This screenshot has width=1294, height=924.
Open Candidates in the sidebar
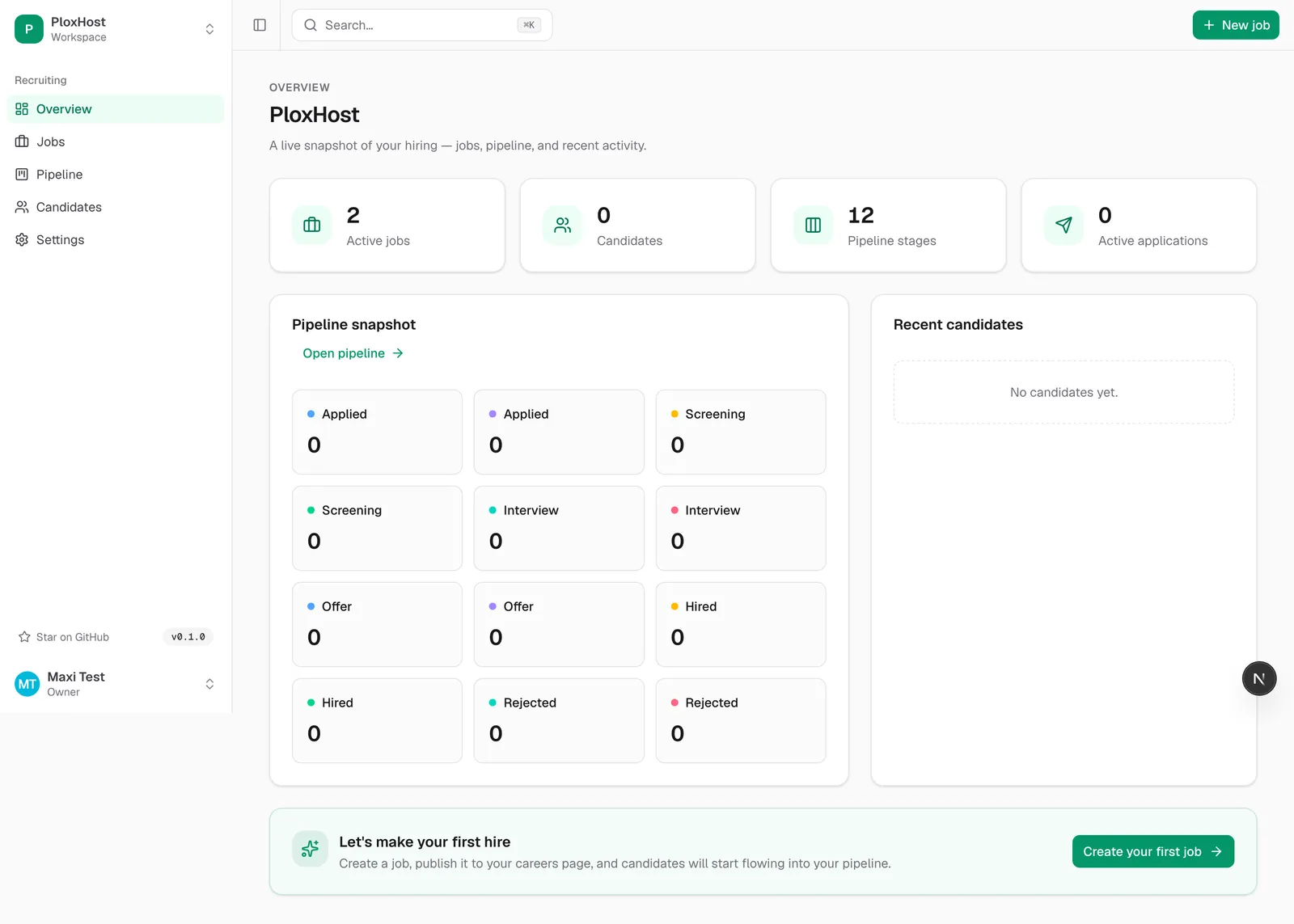point(116,207)
